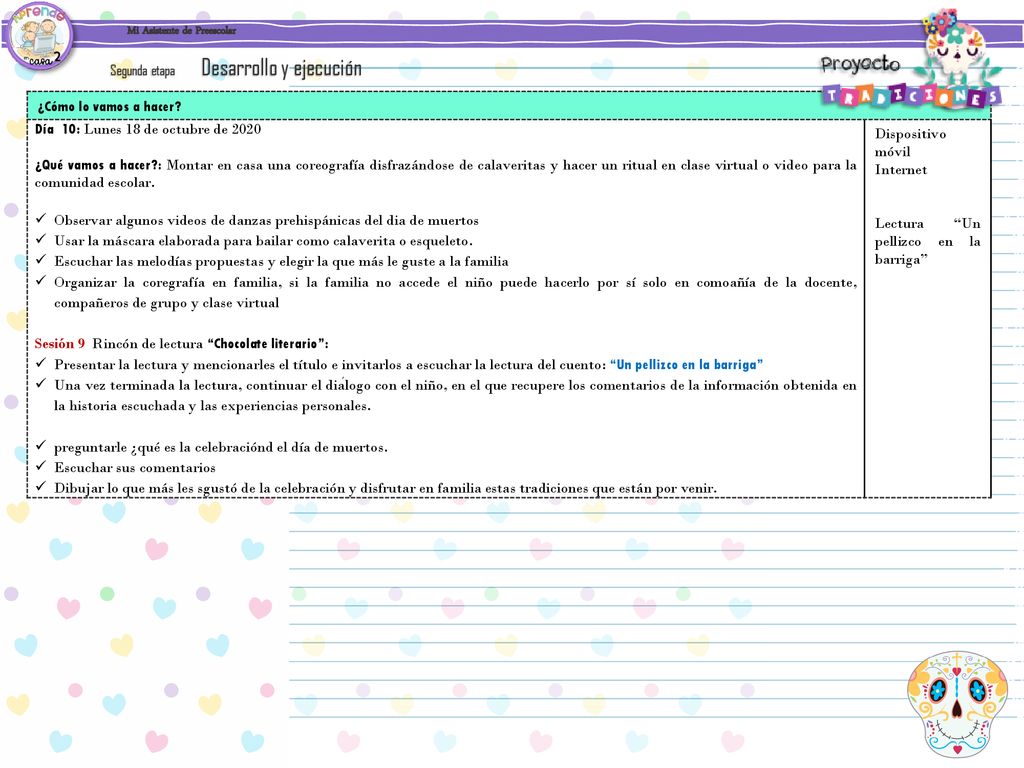Click the checkmark beside 'Observar algunos videos'

pos(41,219)
